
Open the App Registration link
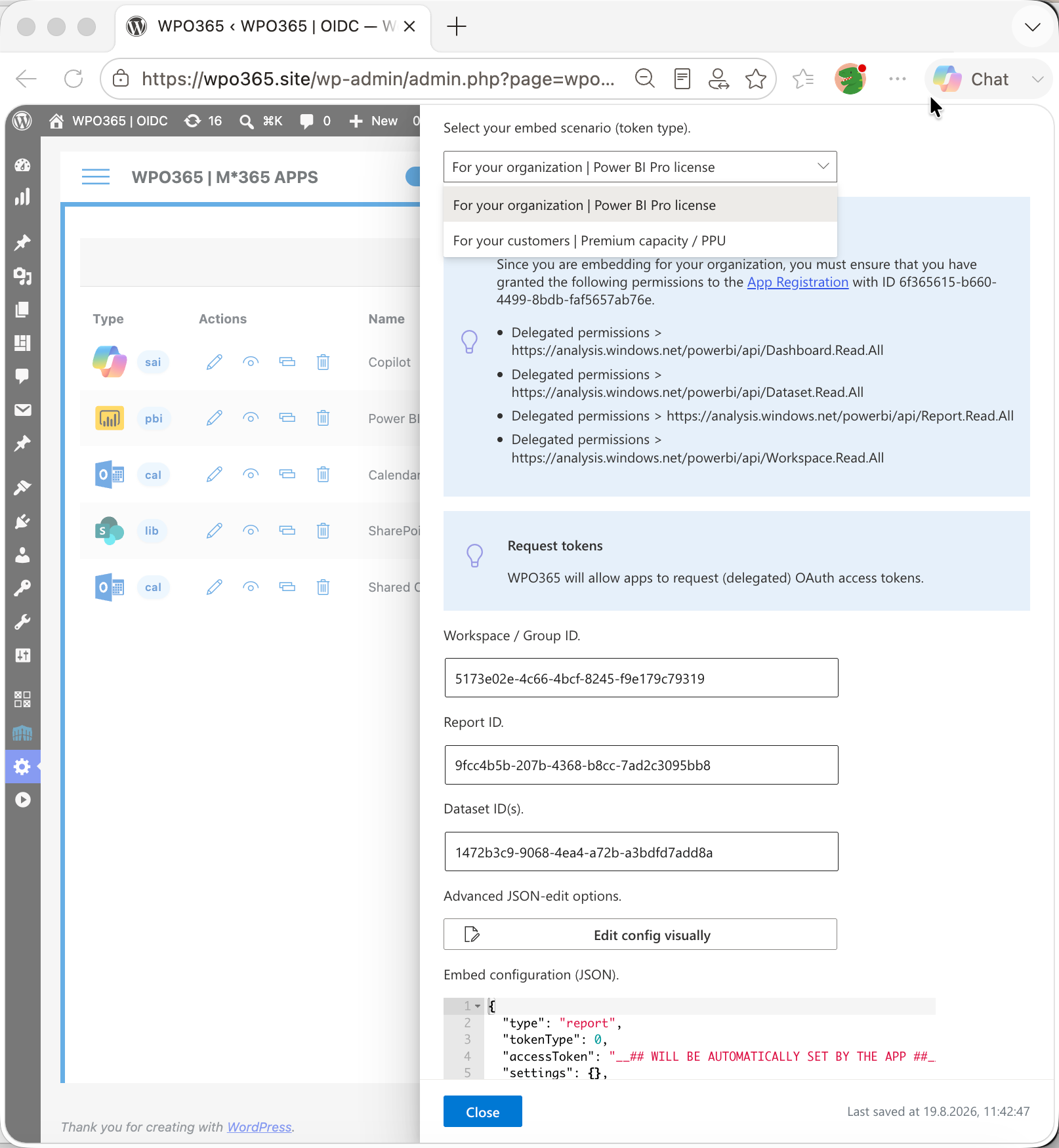point(798,282)
